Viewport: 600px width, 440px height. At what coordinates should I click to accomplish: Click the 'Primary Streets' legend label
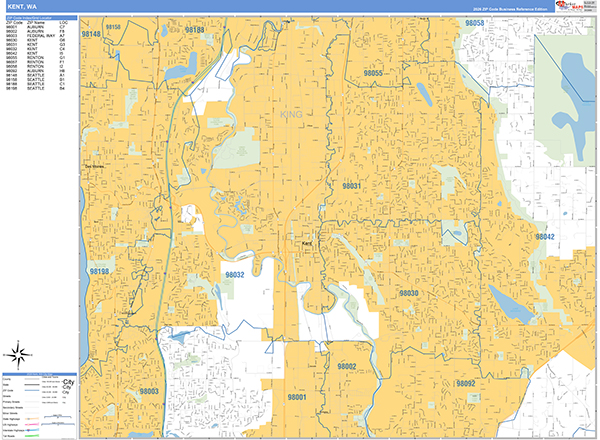click(x=11, y=402)
